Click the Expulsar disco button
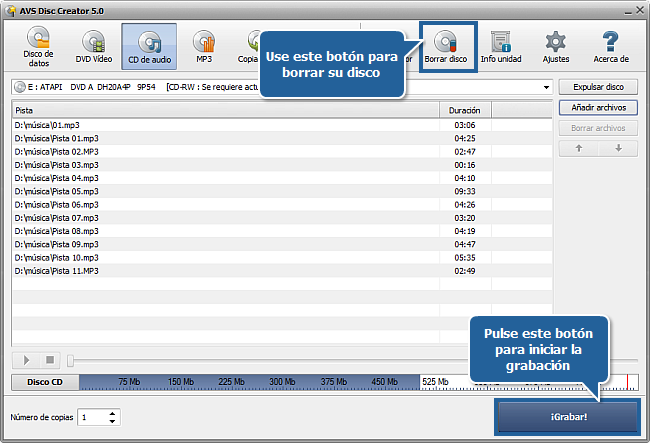 click(598, 87)
